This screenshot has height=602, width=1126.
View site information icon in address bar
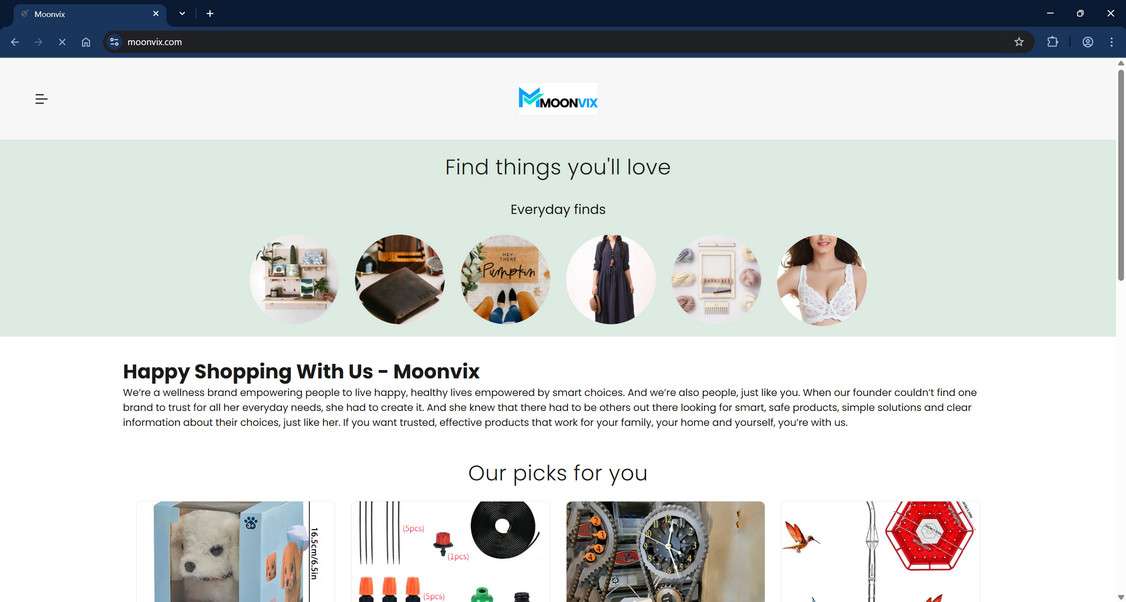pyautogui.click(x=114, y=42)
